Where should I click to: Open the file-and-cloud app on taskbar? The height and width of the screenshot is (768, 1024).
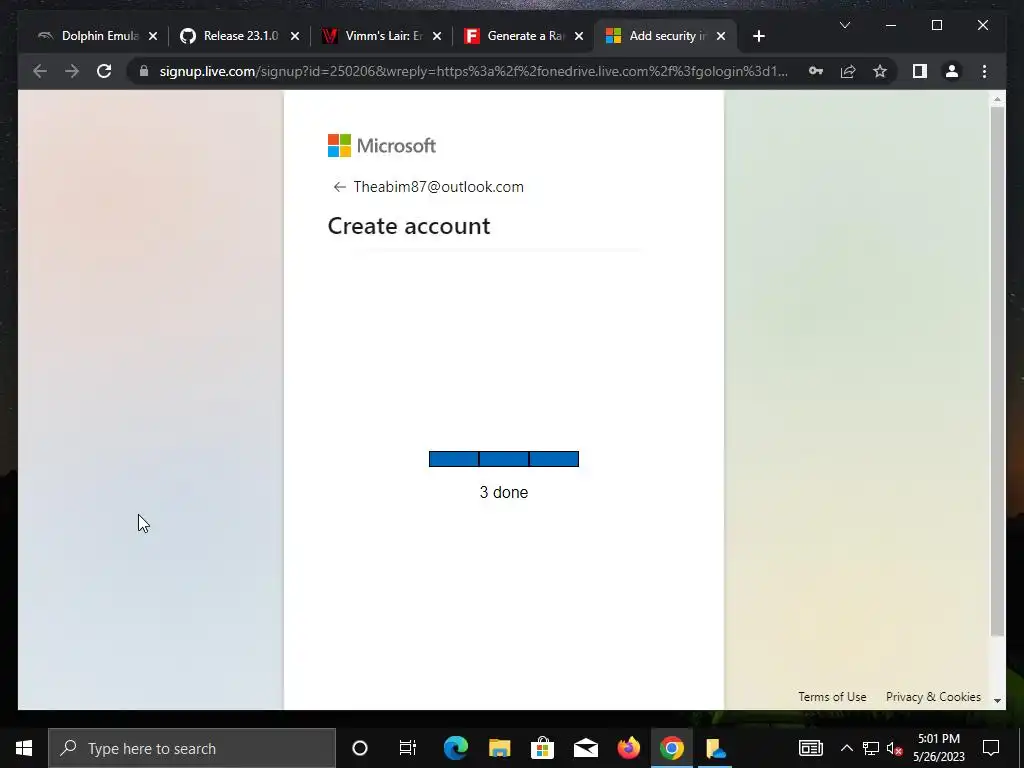(715, 748)
